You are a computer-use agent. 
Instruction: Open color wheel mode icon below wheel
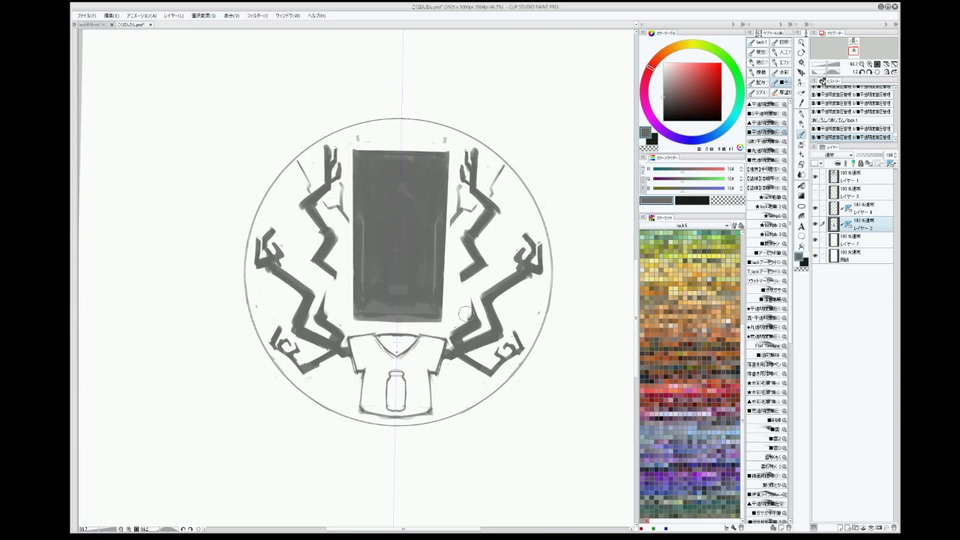pos(740,148)
